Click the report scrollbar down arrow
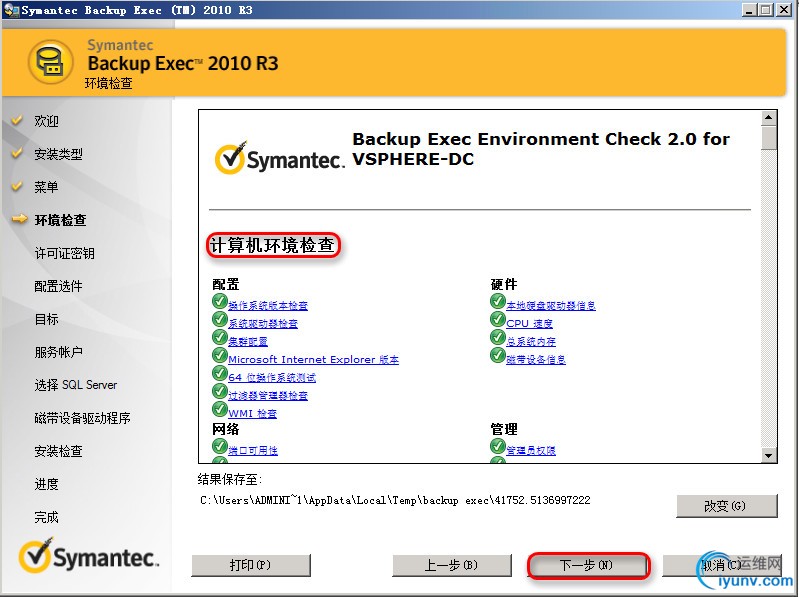This screenshot has height=597, width=799. click(x=768, y=455)
